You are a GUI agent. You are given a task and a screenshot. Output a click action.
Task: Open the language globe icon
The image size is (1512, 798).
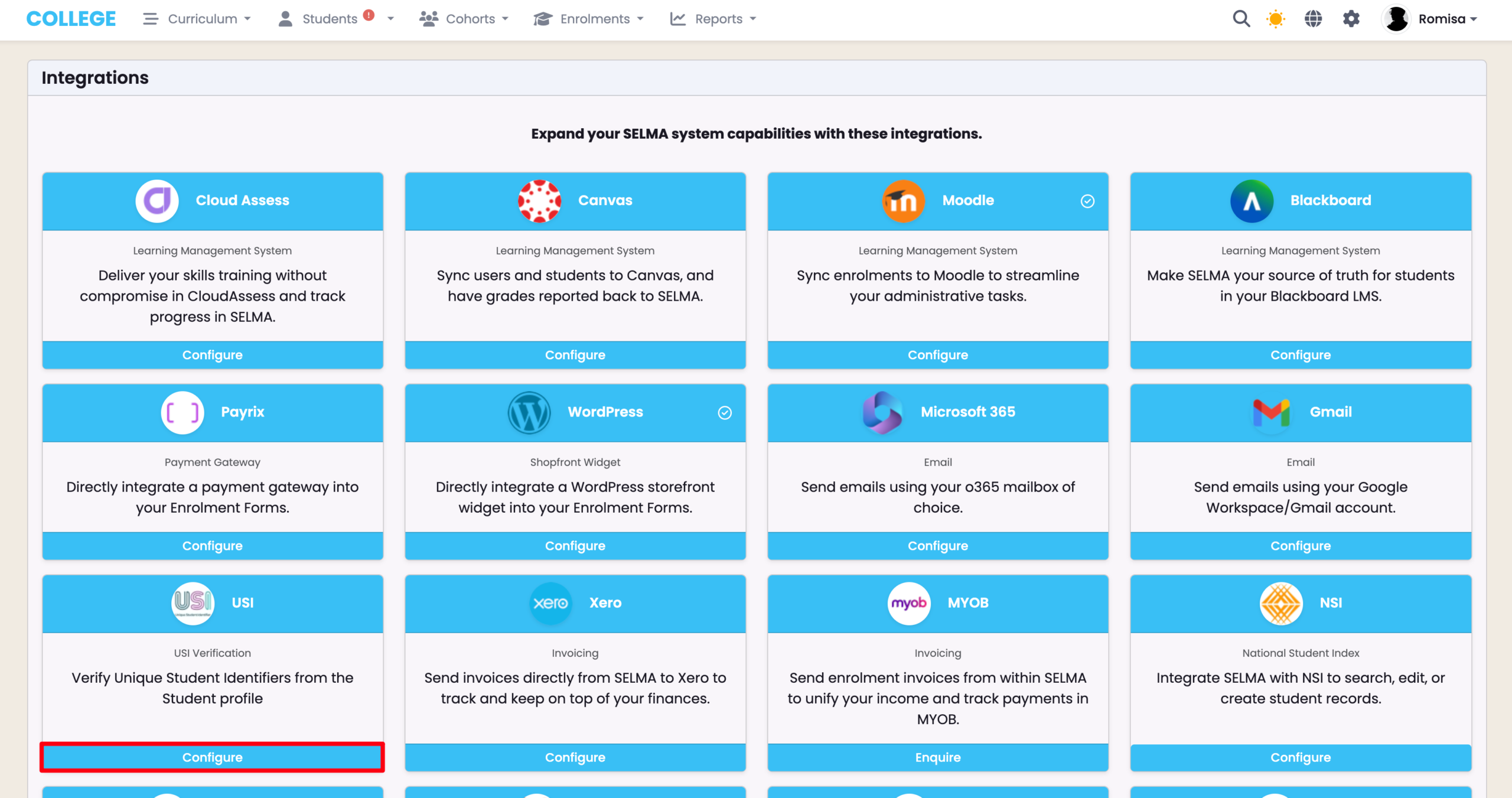(1313, 19)
